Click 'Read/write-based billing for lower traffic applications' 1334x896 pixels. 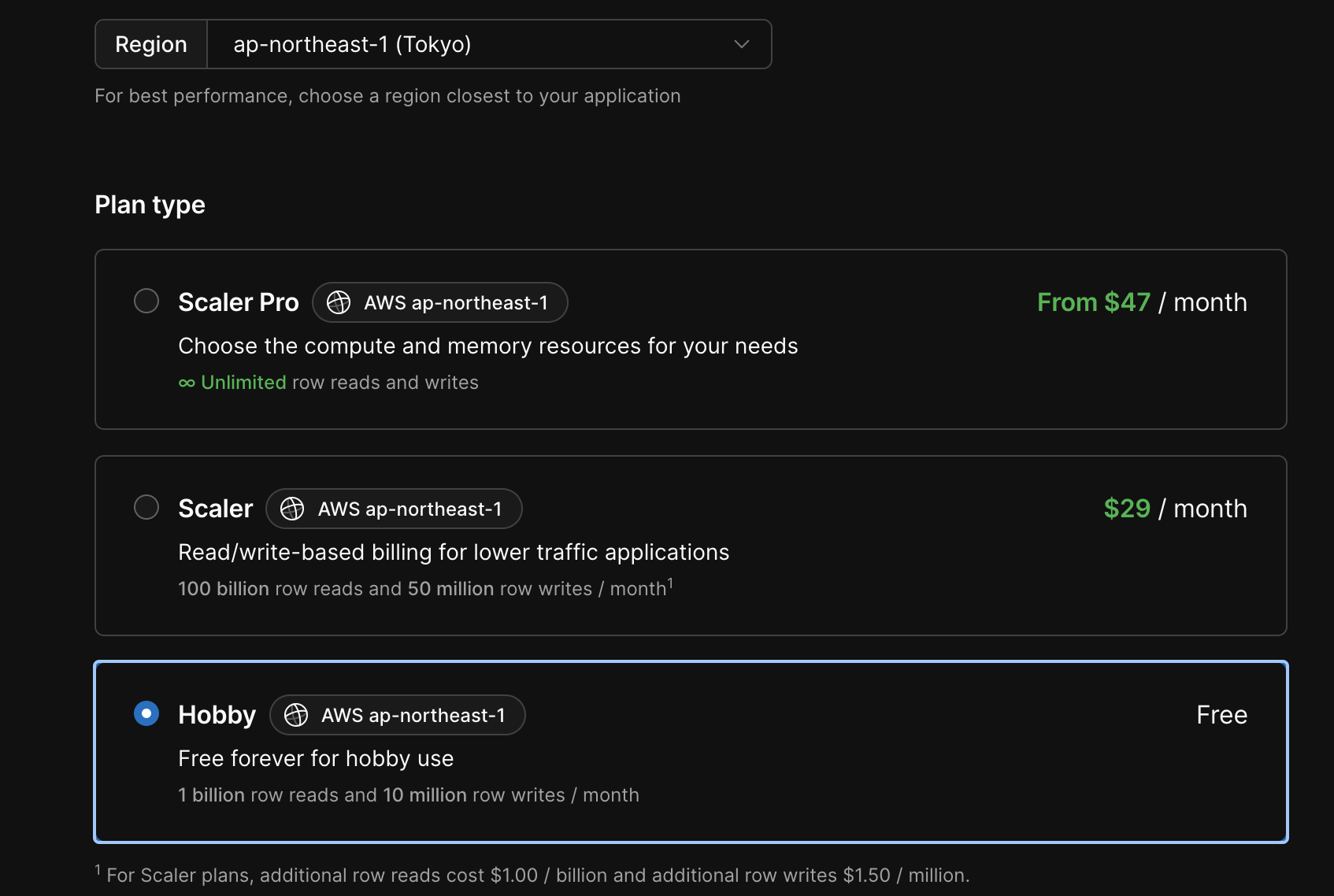click(454, 553)
